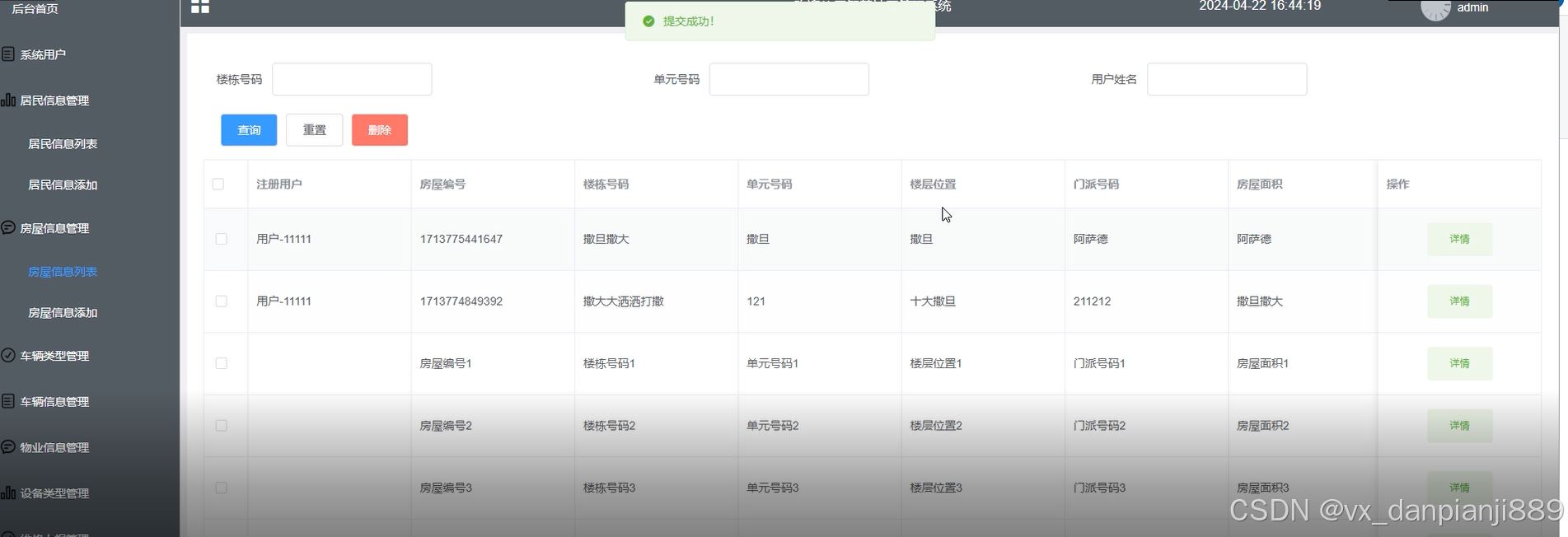1568x537 pixels.
Task: Click cell 撒大大洒洒打撒
Action: (x=624, y=301)
